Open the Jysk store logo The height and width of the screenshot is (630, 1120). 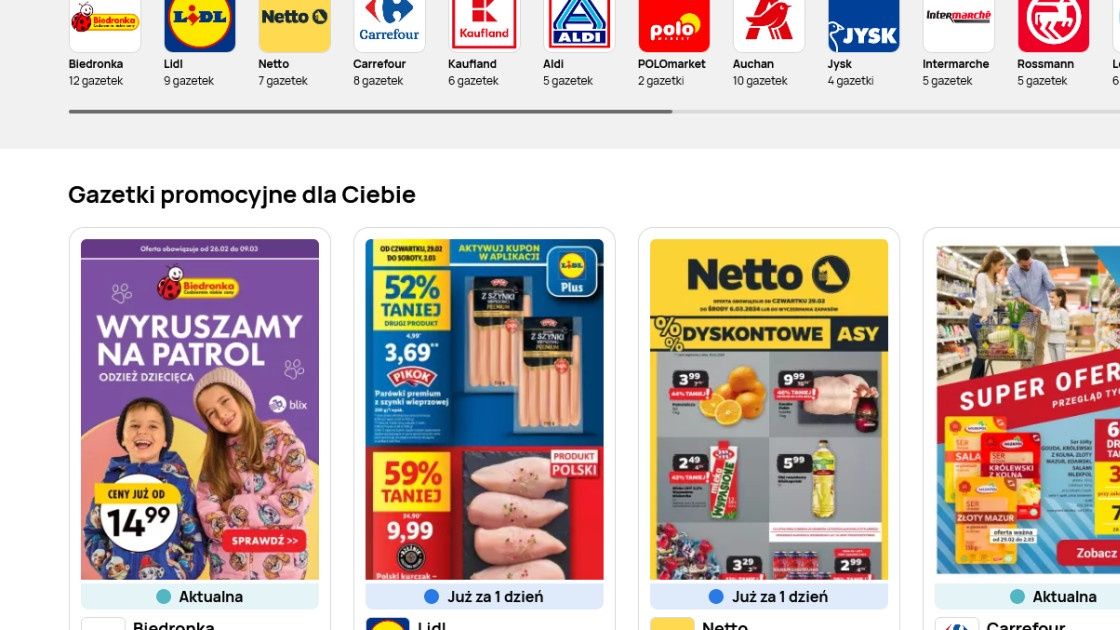tap(864, 25)
